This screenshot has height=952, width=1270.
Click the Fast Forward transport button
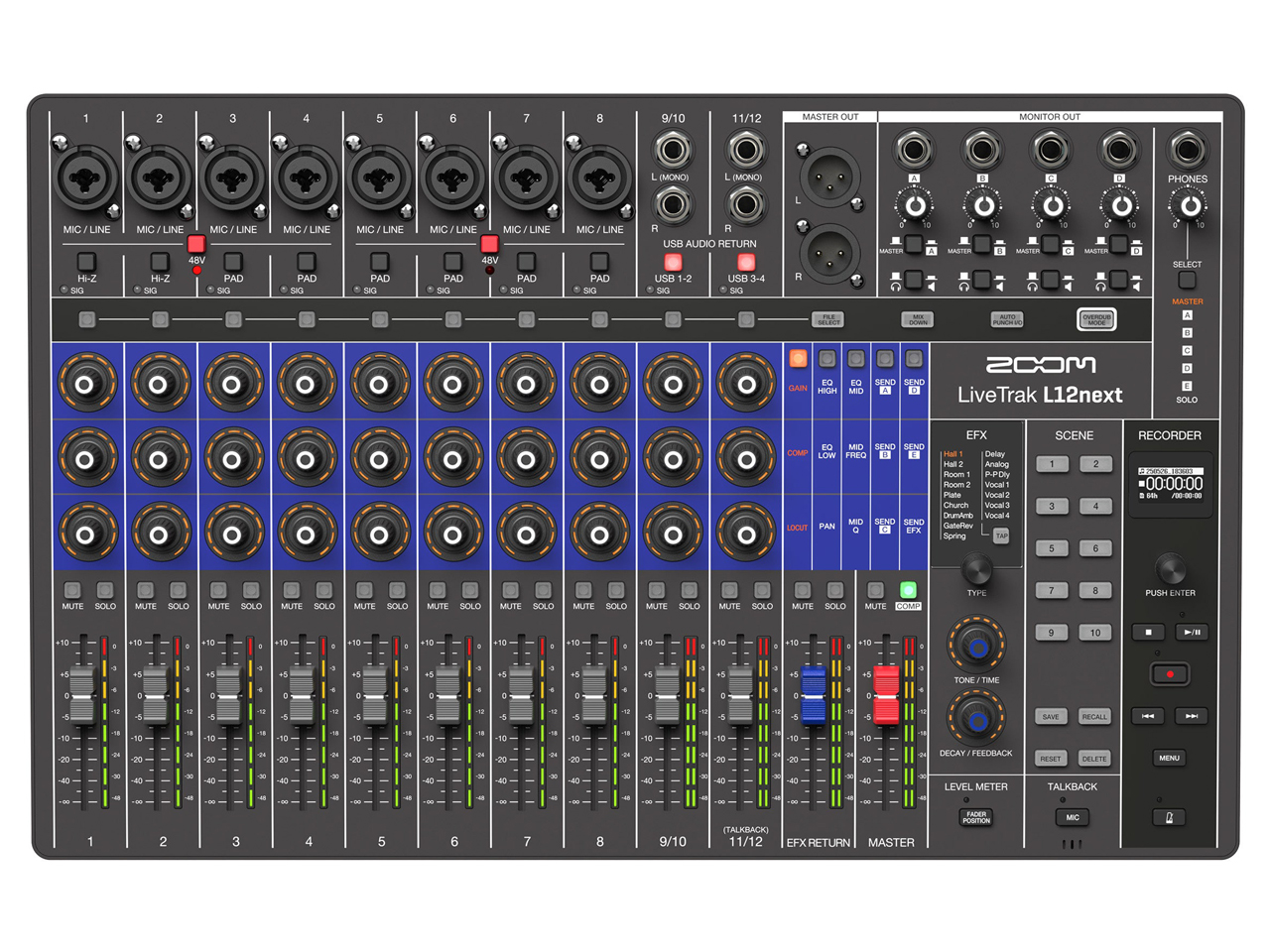pyautogui.click(x=1192, y=716)
